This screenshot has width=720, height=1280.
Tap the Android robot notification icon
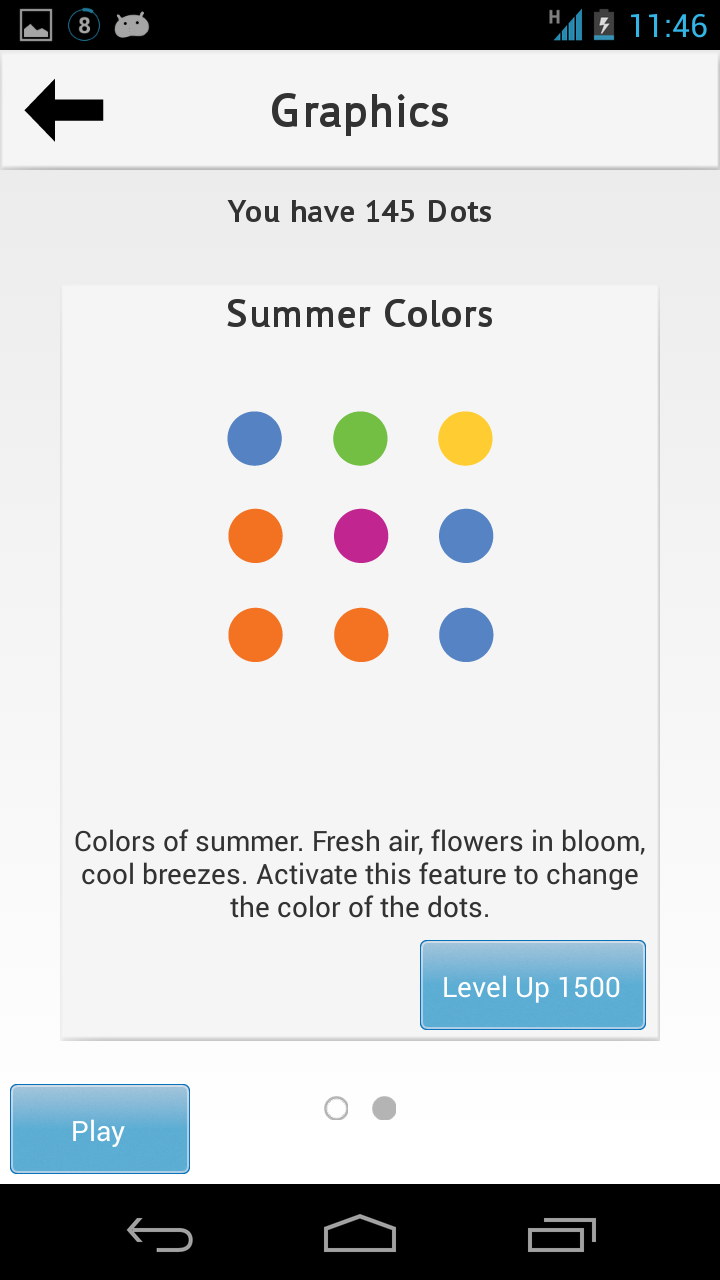coord(132,25)
